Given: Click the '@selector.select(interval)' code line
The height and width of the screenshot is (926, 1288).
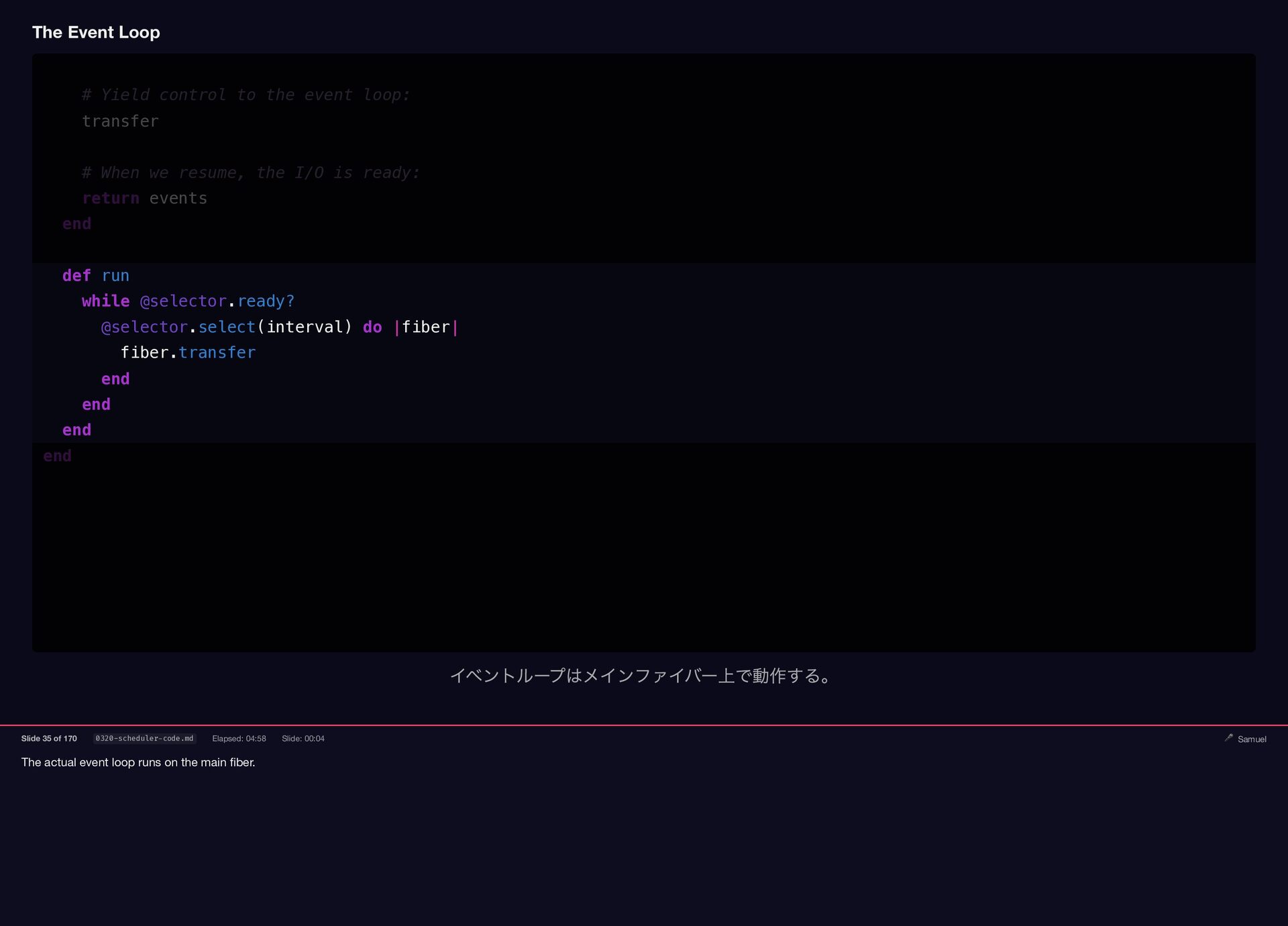Looking at the screenshot, I should point(227,327).
